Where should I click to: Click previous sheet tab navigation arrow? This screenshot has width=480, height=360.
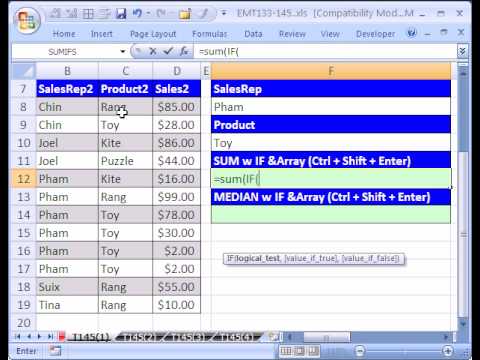[x=29, y=337]
